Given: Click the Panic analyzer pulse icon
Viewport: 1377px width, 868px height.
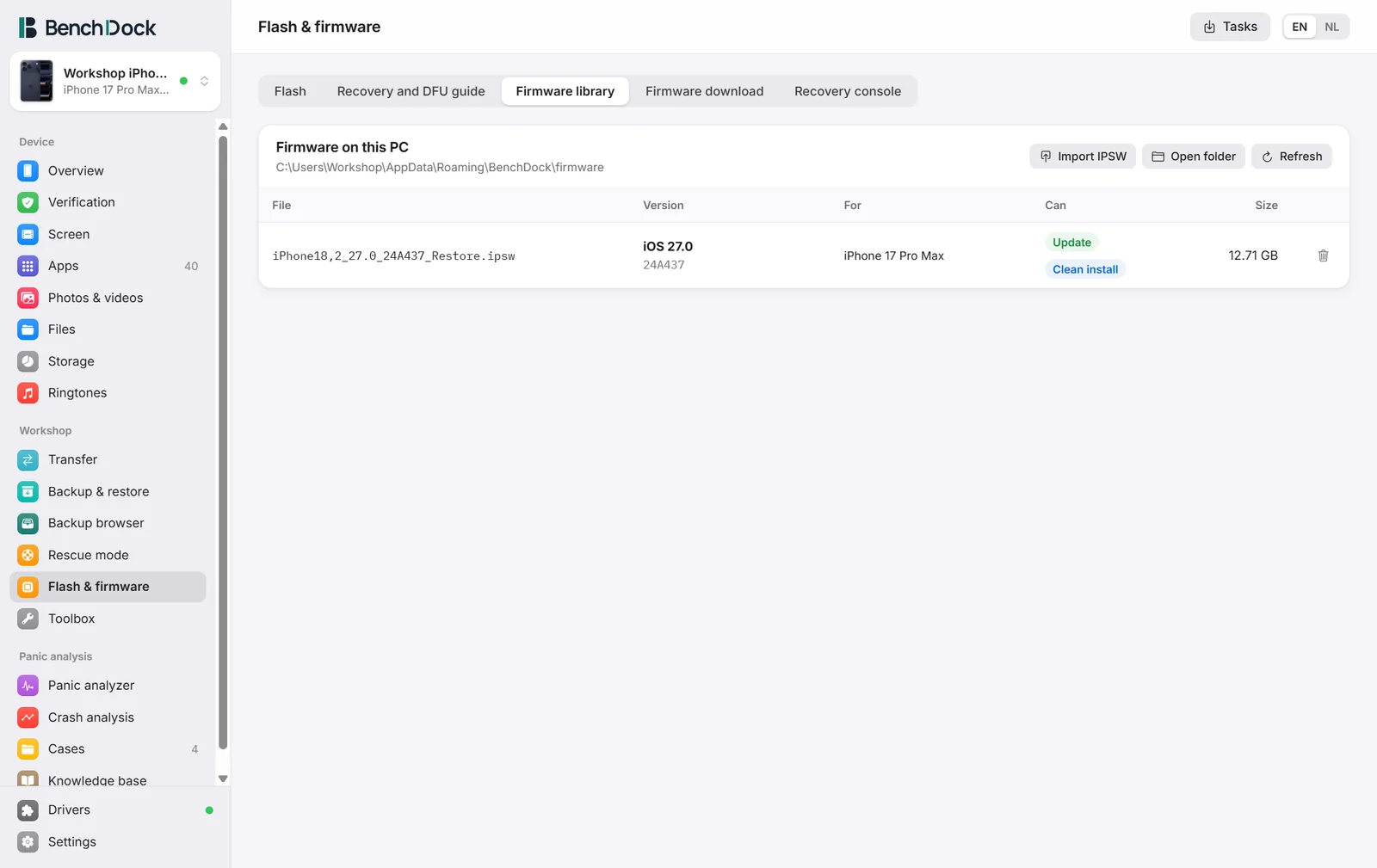Looking at the screenshot, I should coord(28,686).
